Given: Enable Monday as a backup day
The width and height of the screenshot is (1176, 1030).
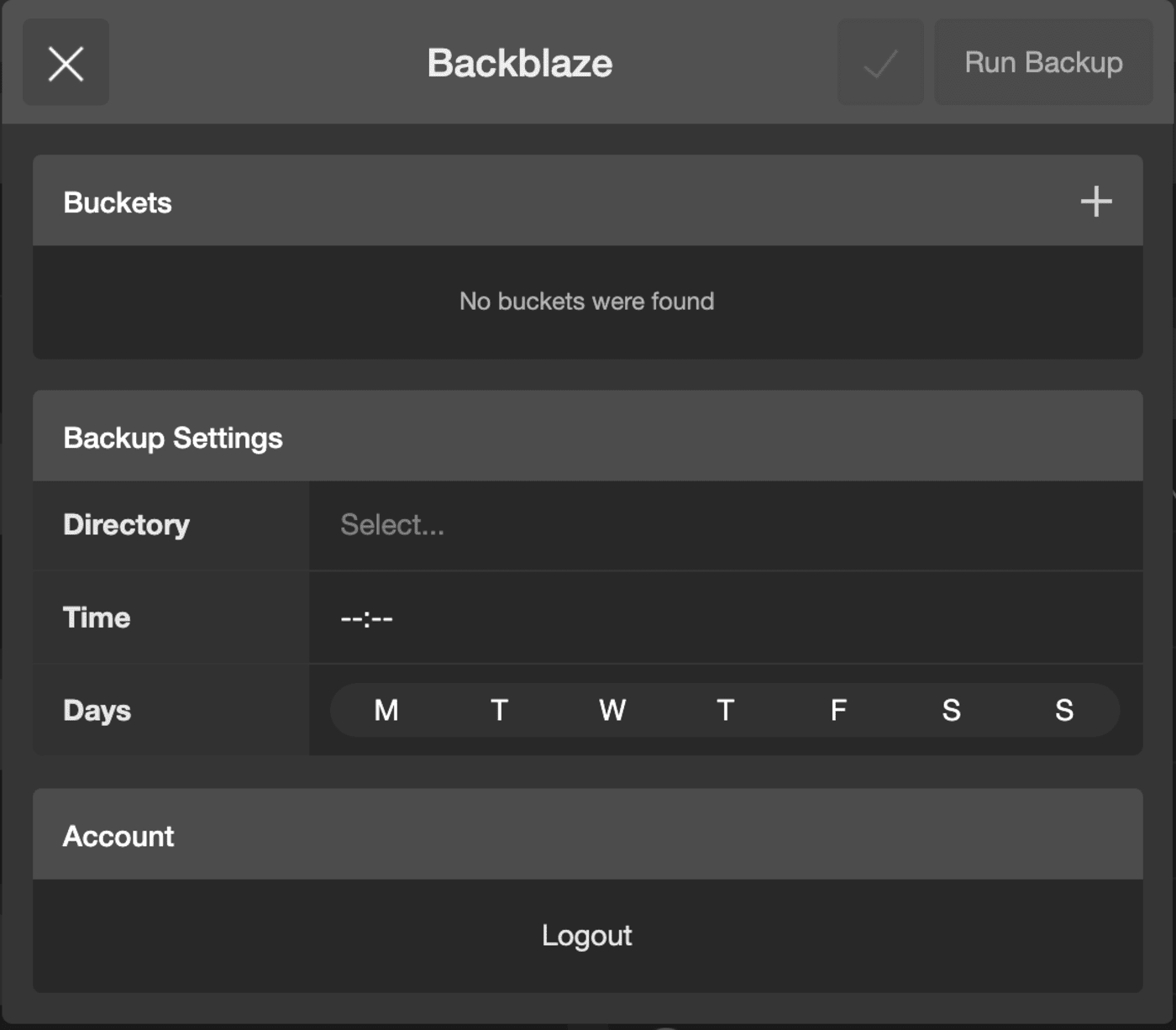Looking at the screenshot, I should tap(386, 710).
